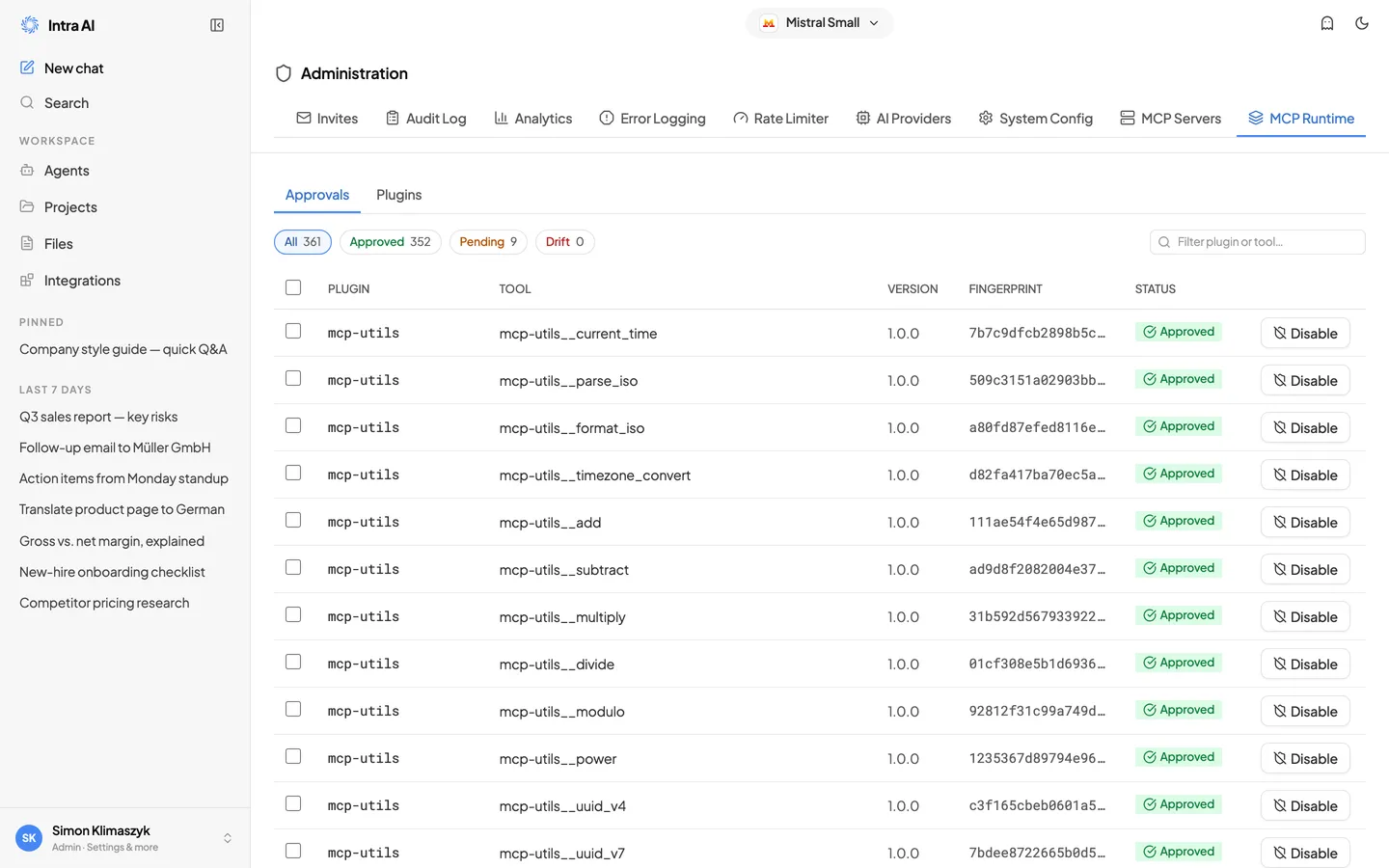Click the alert icon of Error Logging
This screenshot has height=868, width=1389.
pos(607,118)
